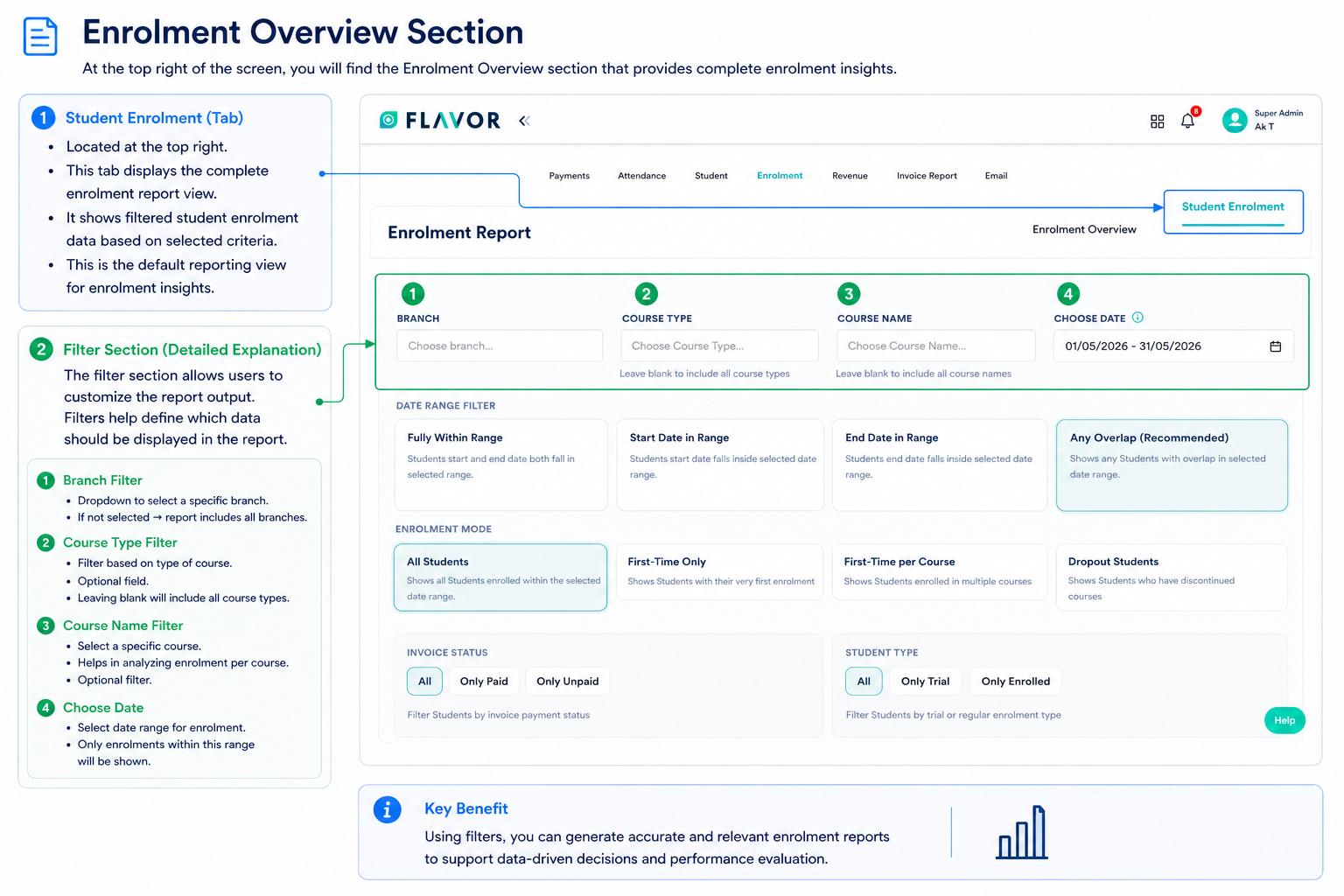Choose Only Paid invoice status
1344x896 pixels.
[484, 681]
